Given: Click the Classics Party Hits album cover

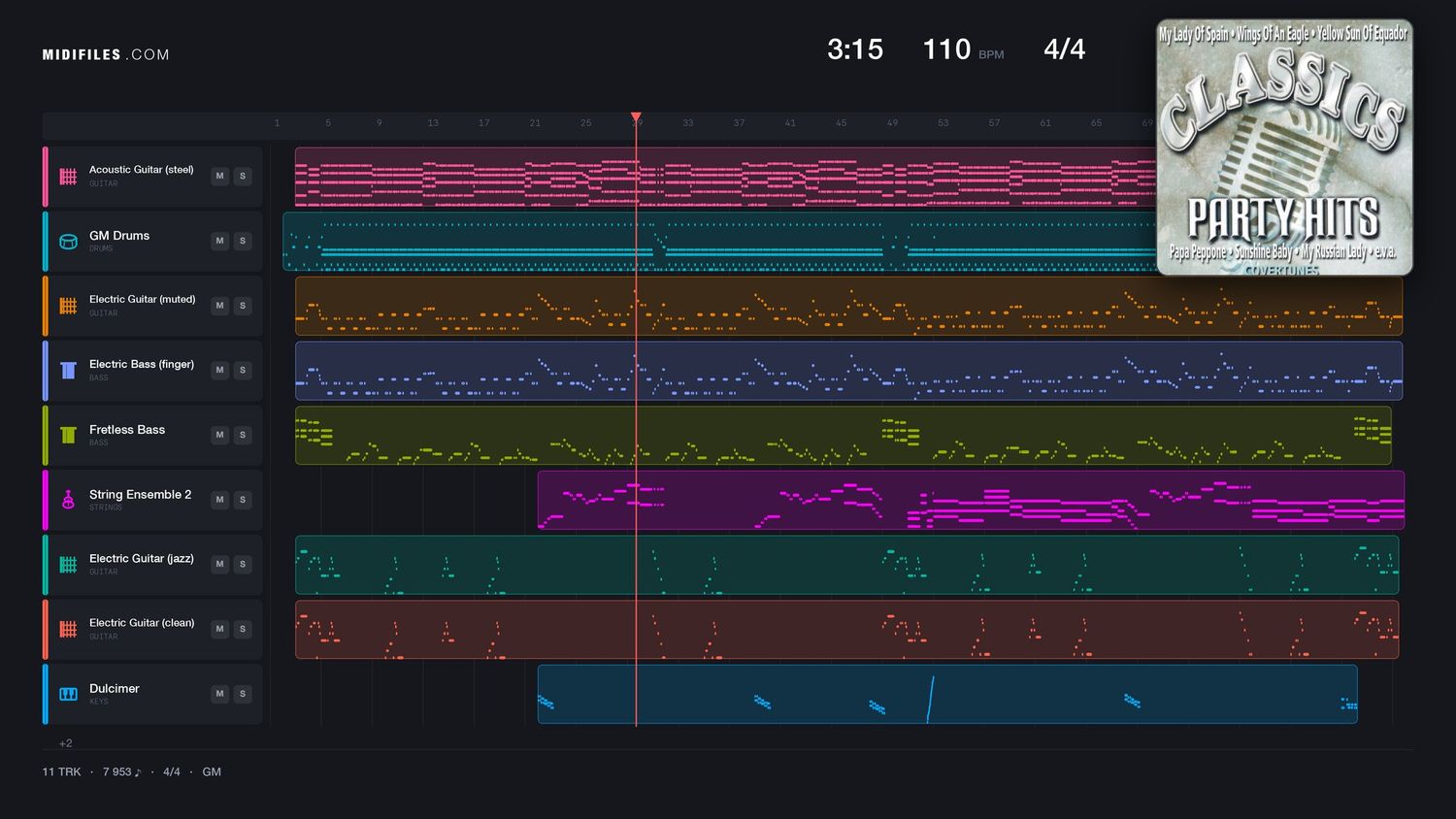Looking at the screenshot, I should 1284,147.
